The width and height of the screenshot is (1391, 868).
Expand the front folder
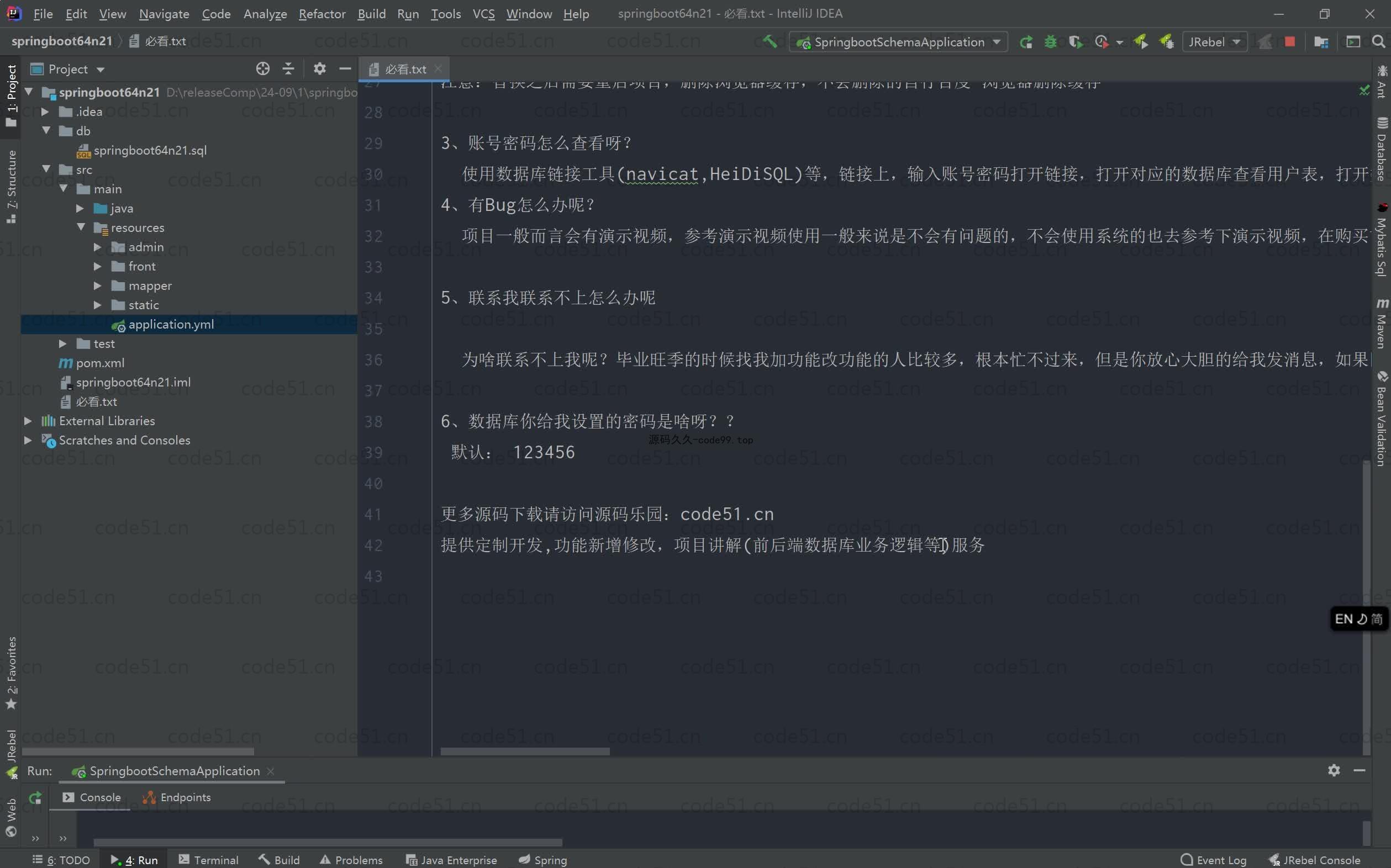click(x=98, y=266)
